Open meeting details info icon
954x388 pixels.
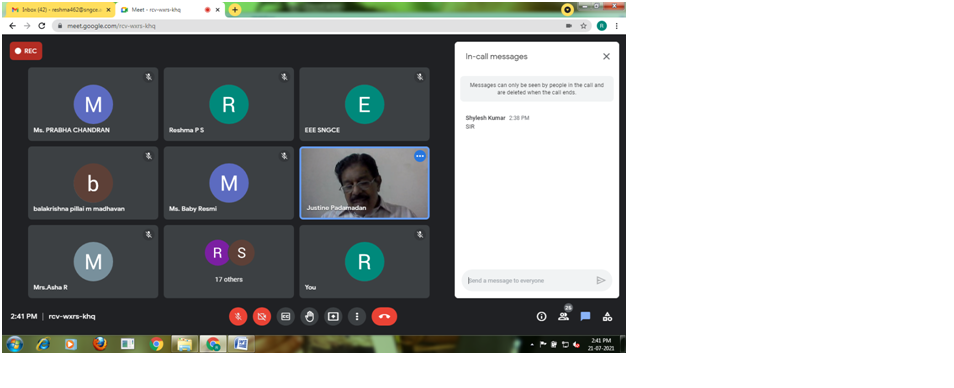[x=541, y=316]
